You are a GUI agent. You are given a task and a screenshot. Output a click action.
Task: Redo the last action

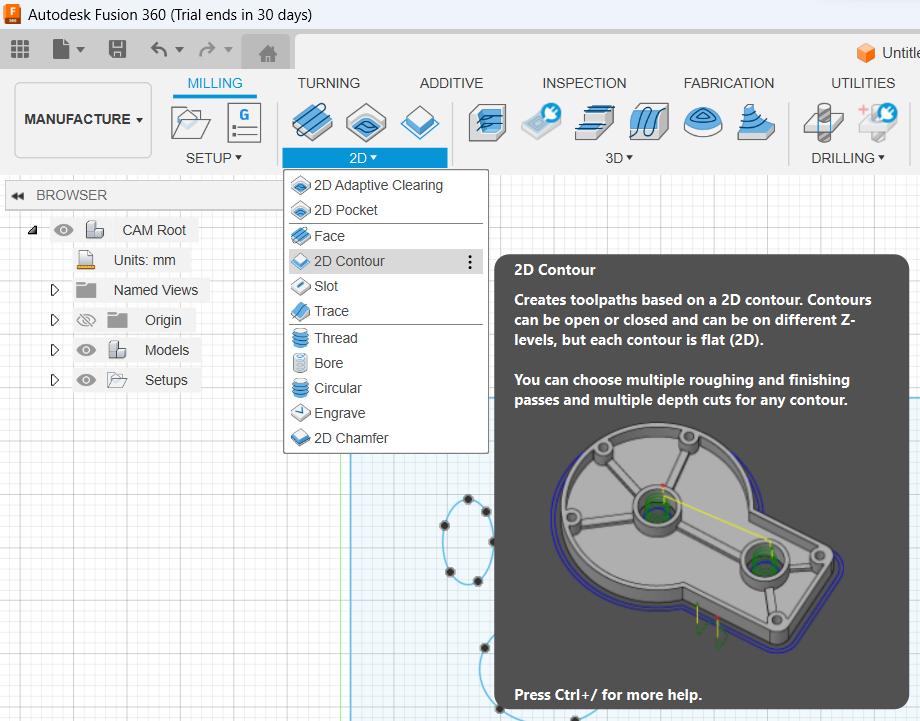pyautogui.click(x=207, y=49)
